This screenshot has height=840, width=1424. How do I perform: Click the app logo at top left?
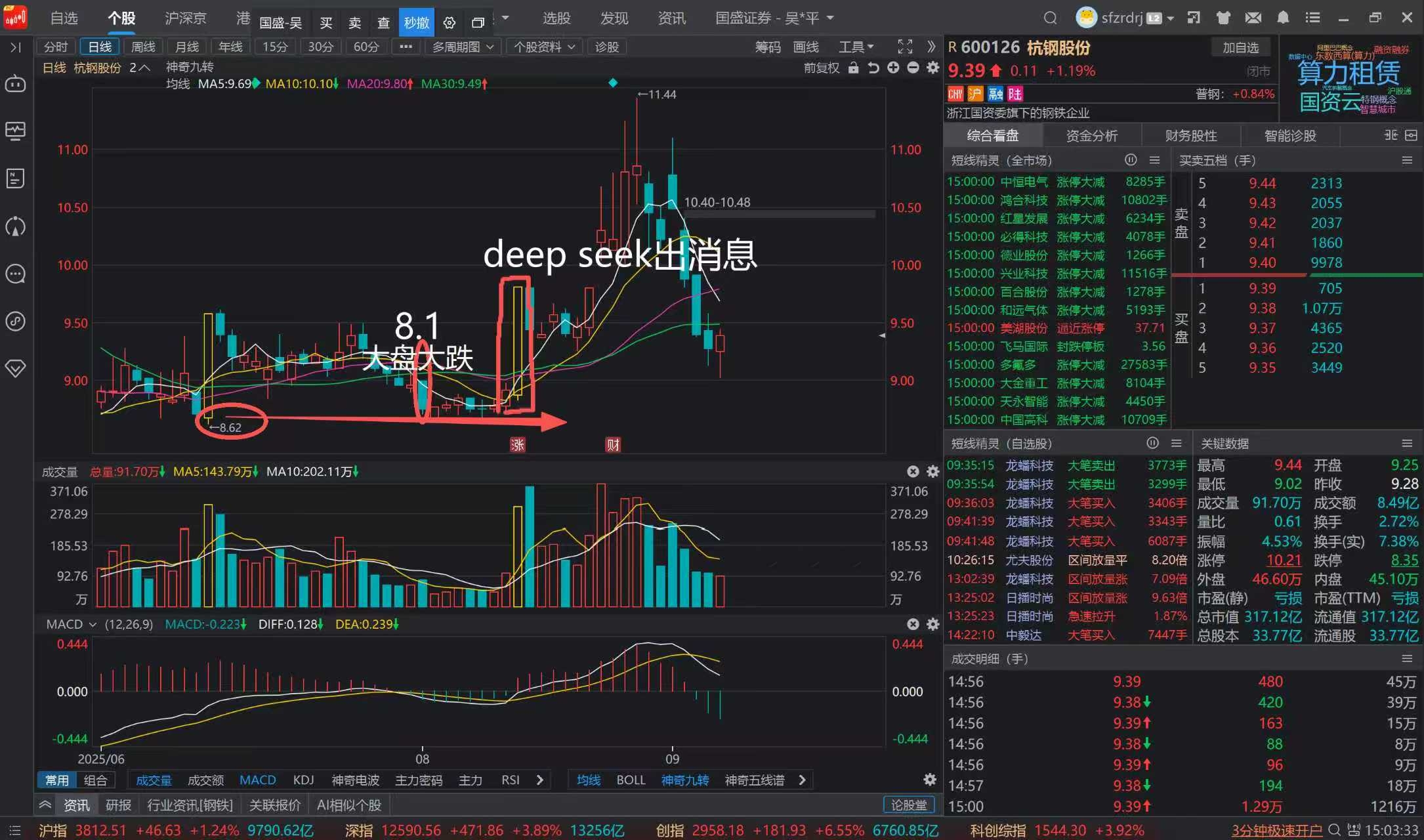(x=15, y=17)
